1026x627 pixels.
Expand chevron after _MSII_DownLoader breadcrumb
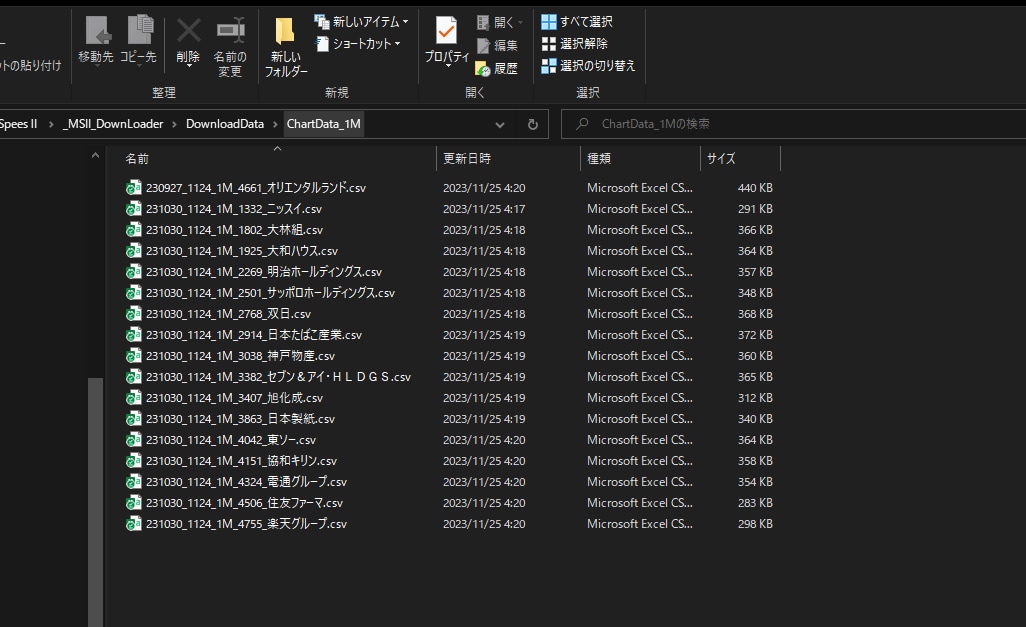coord(175,124)
